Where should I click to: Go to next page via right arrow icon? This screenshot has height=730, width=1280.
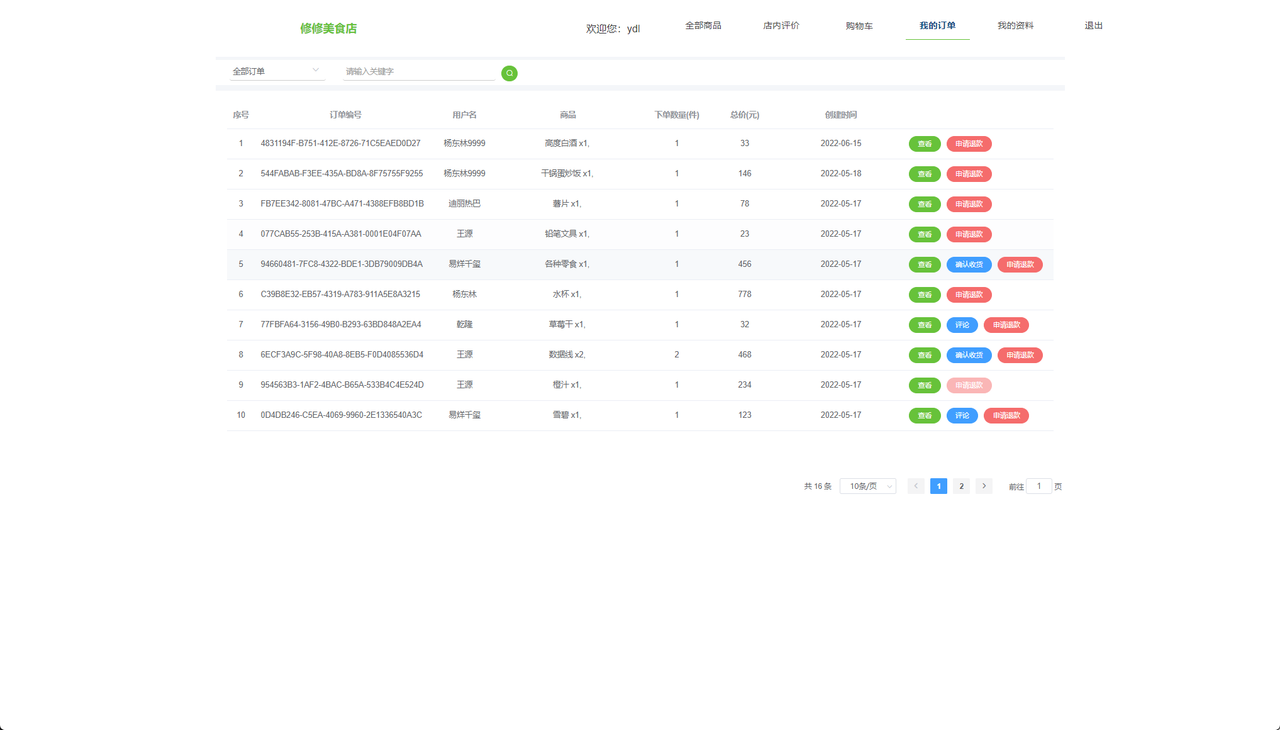pos(984,485)
